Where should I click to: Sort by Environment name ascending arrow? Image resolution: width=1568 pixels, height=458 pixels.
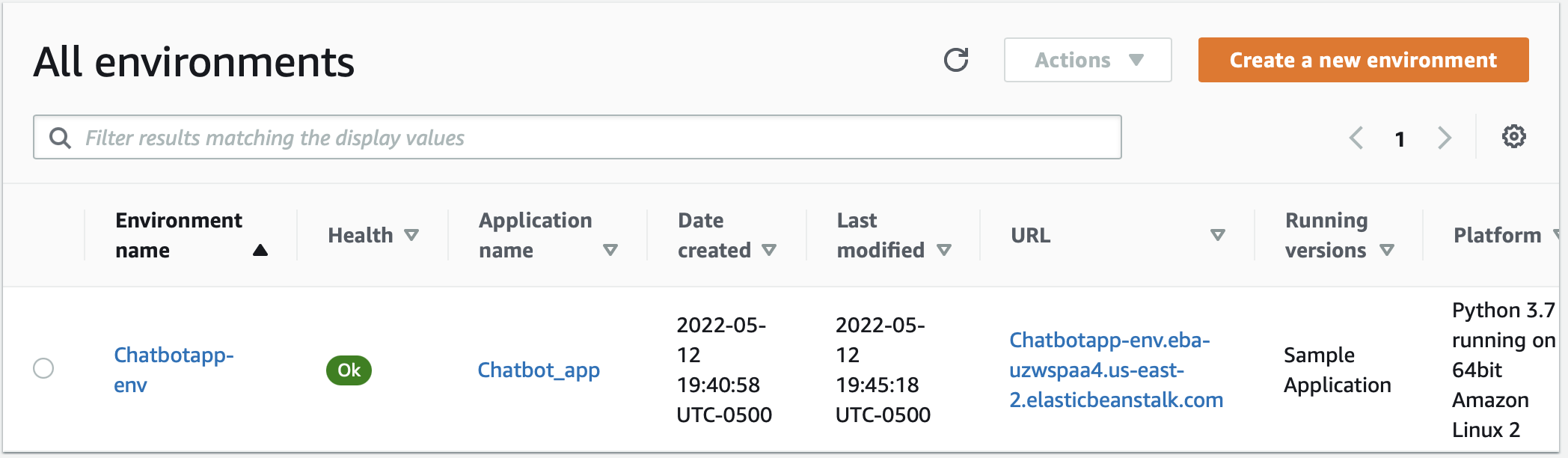[260, 250]
